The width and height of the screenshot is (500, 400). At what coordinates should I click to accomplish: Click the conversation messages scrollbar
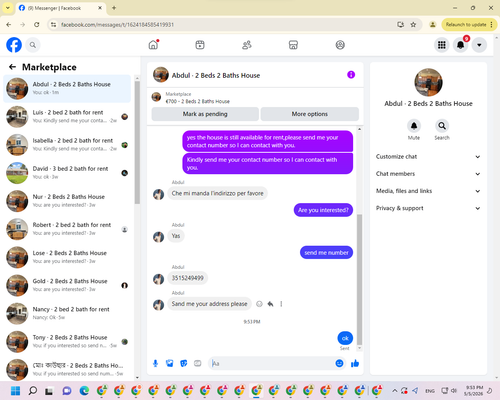359,278
